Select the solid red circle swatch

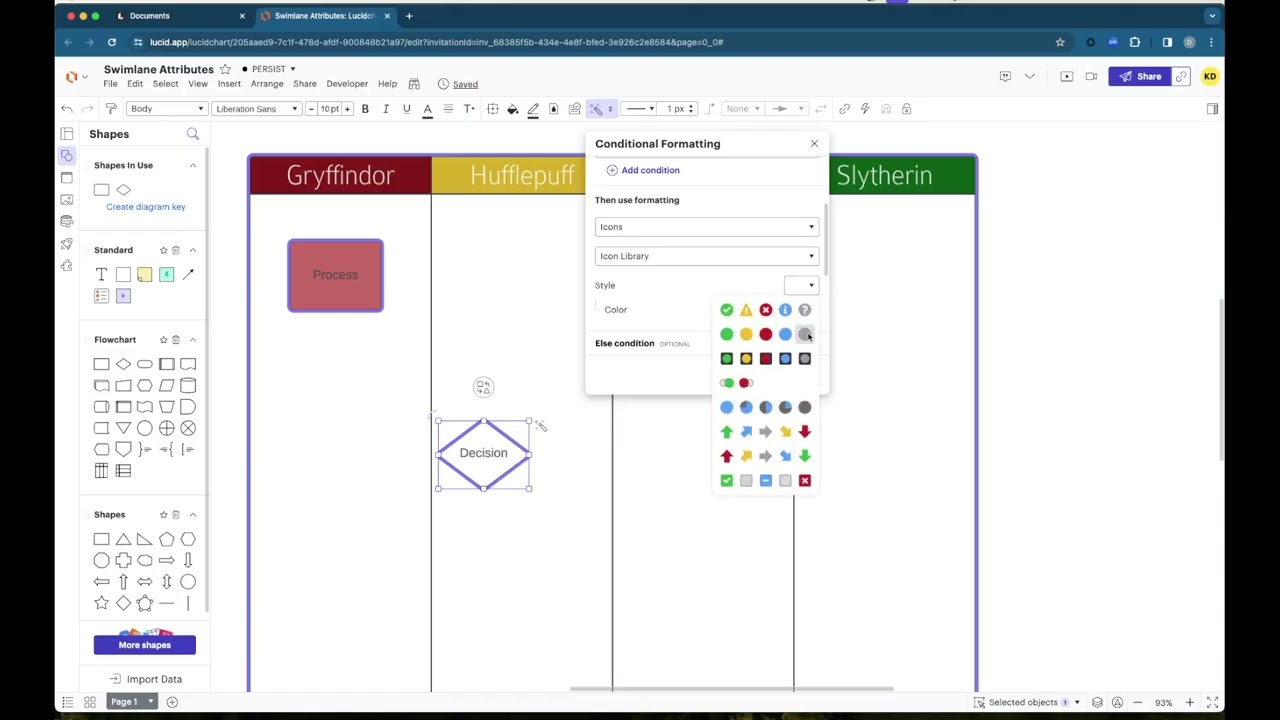point(766,334)
